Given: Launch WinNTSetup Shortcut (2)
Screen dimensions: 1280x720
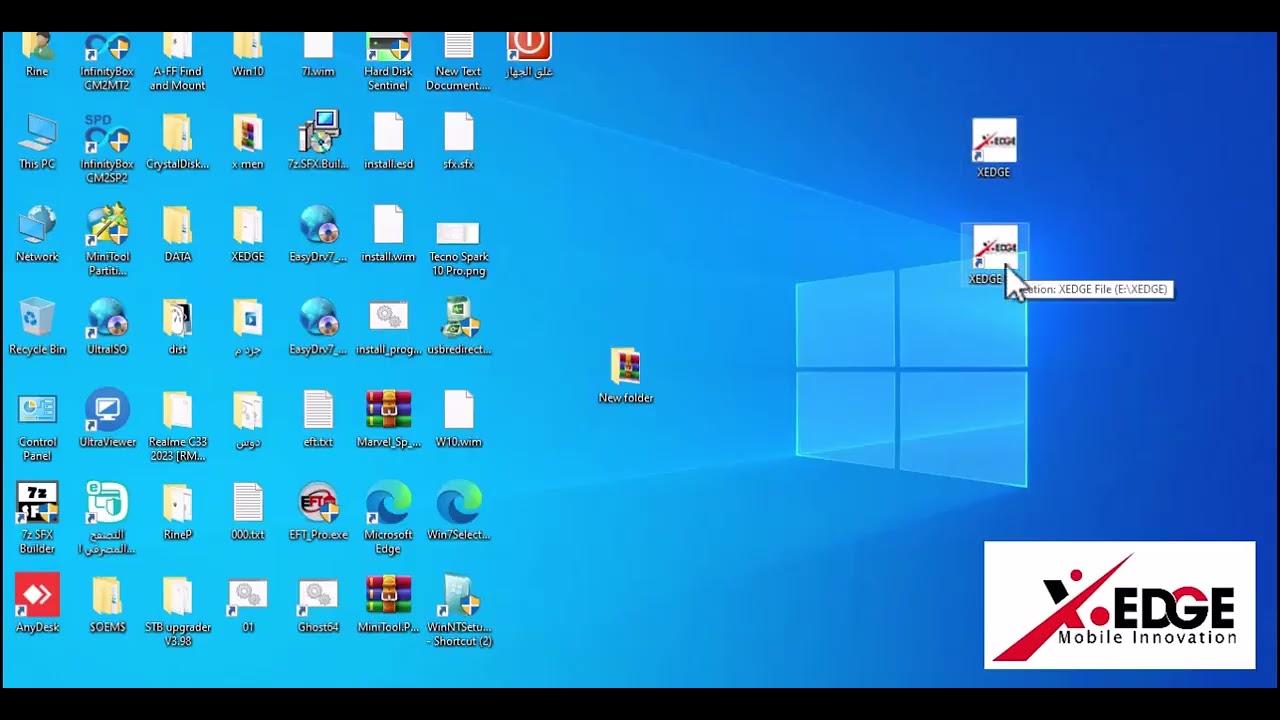Looking at the screenshot, I should coord(458,612).
